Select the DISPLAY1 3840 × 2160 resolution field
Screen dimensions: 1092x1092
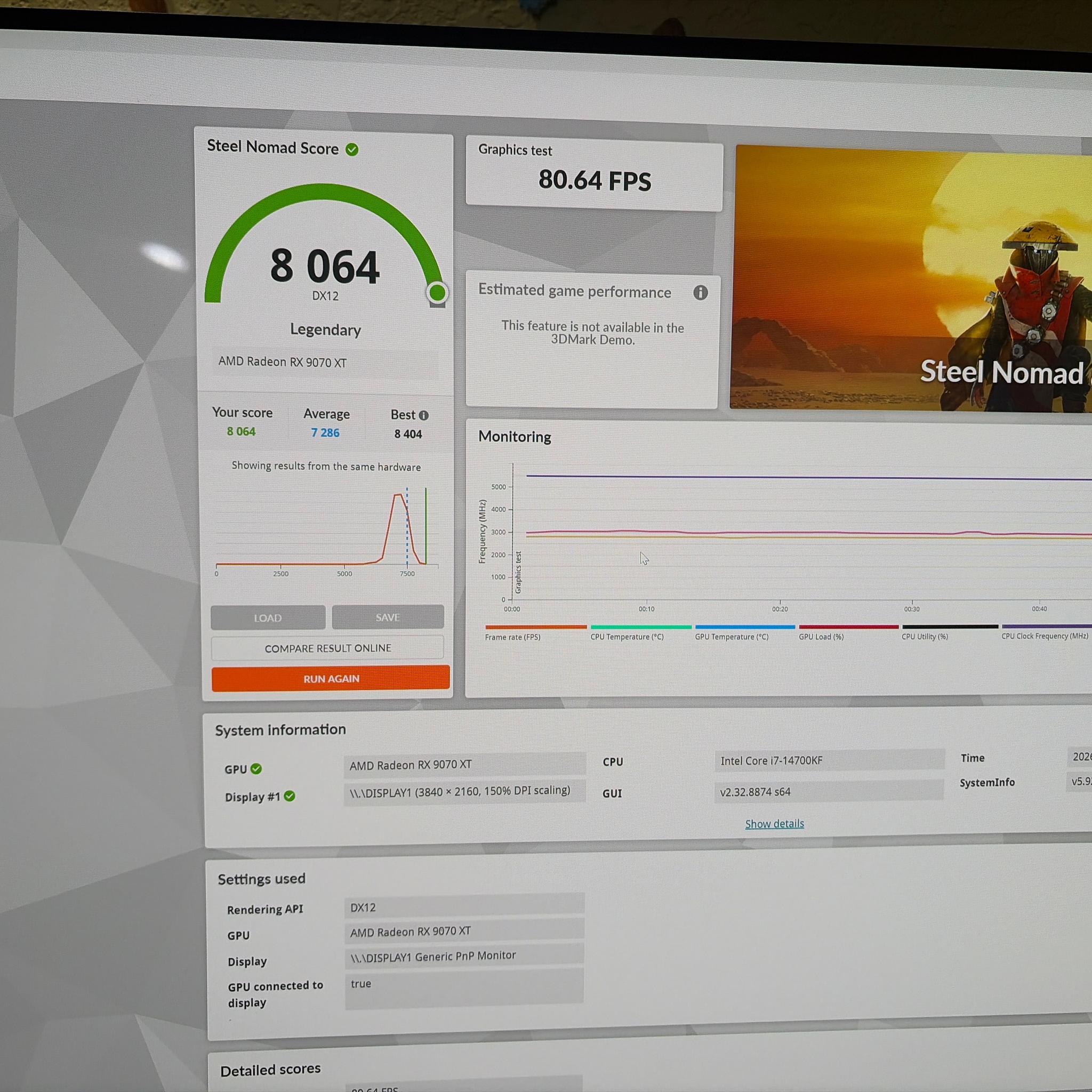point(464,791)
